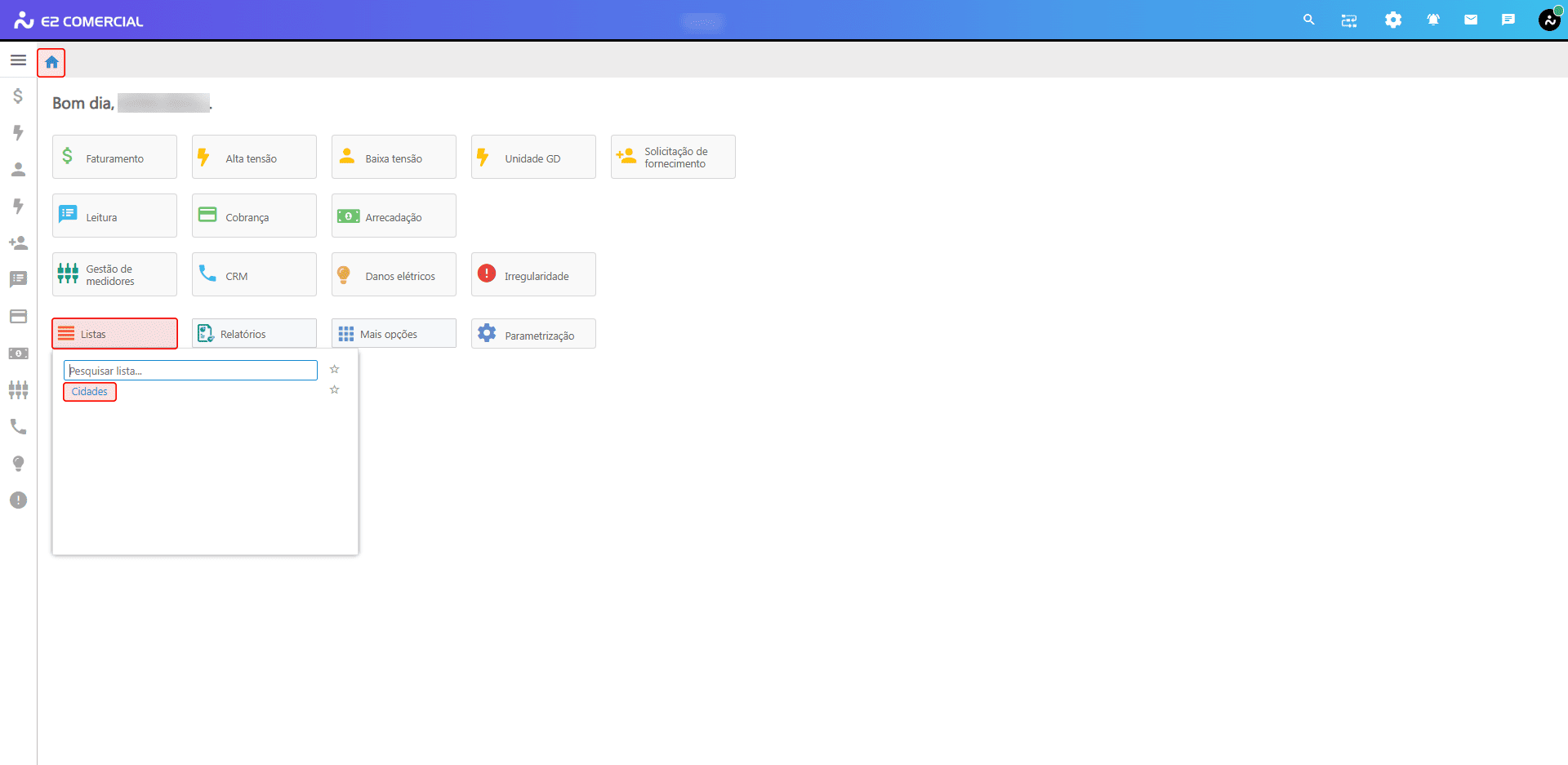Expand the Relatórios dropdown

(x=254, y=334)
